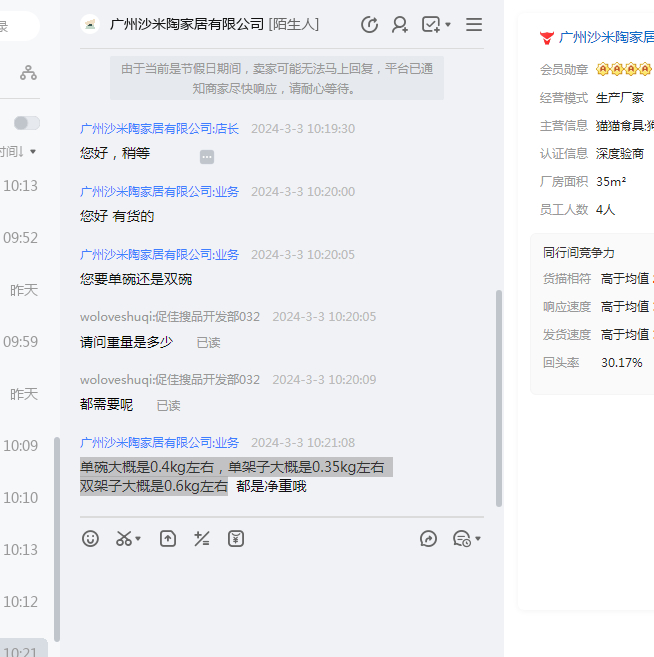This screenshot has width=654, height=657.
Task: Expand the scissors tool dropdown arrow
Action: click(138, 540)
